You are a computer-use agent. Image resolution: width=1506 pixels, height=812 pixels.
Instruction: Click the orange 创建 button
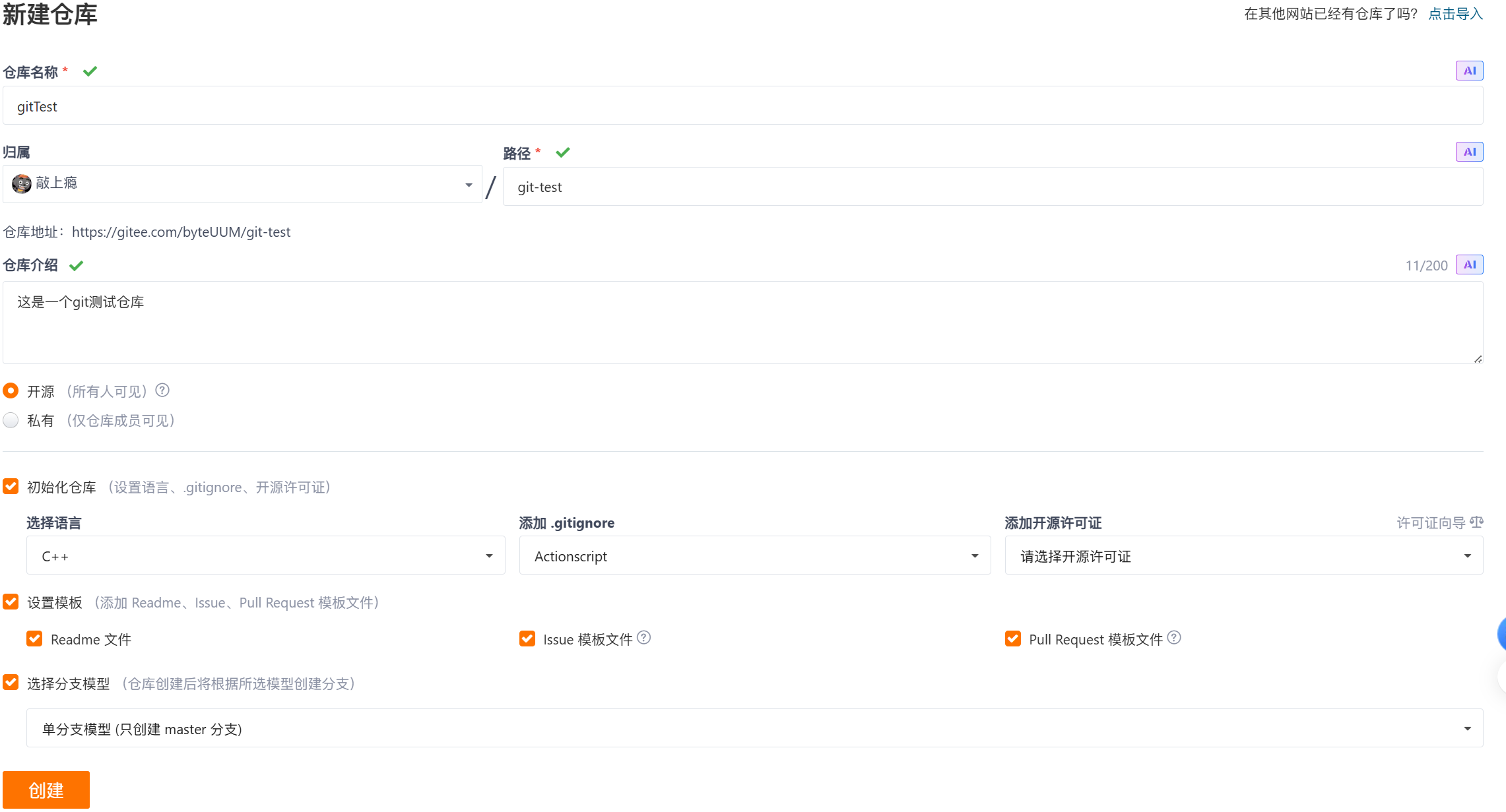(46, 790)
